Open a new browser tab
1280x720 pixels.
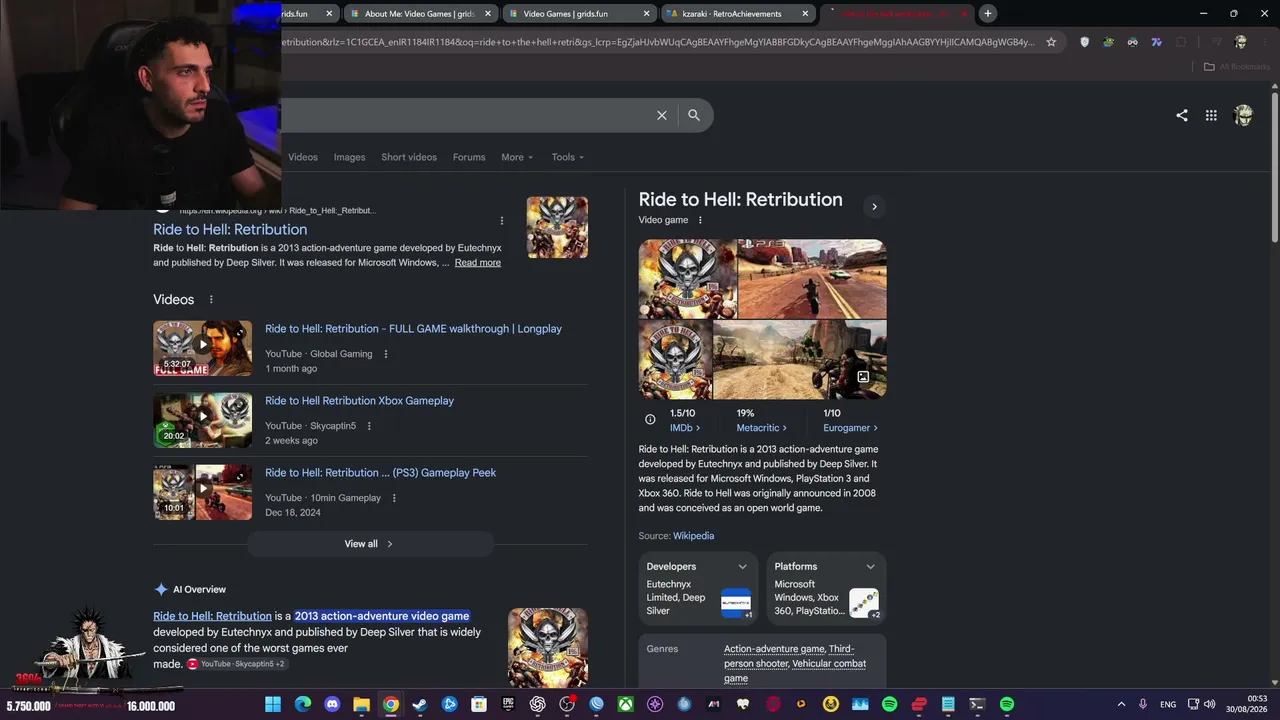988,13
